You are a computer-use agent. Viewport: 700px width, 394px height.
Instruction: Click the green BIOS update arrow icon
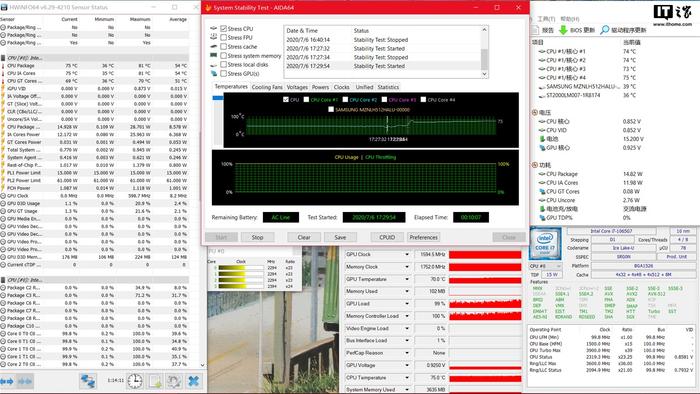[x=563, y=30]
